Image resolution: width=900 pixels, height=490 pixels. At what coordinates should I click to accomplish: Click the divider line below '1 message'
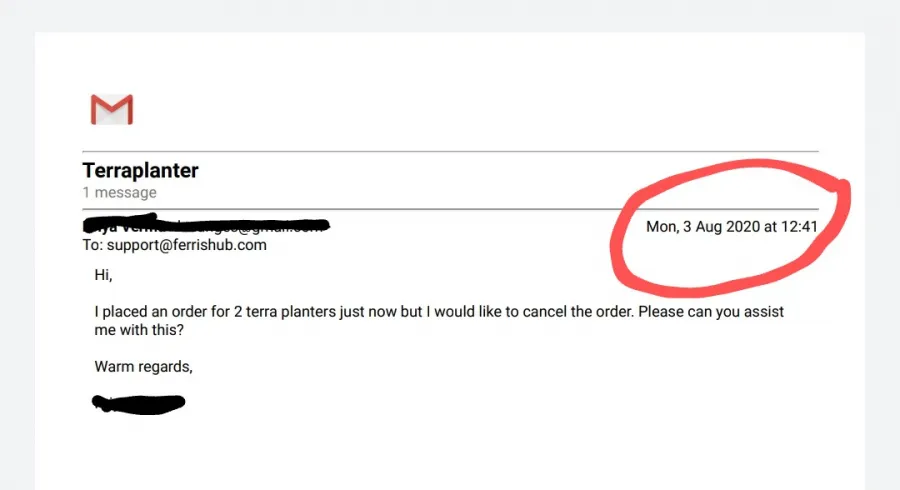[451, 209]
